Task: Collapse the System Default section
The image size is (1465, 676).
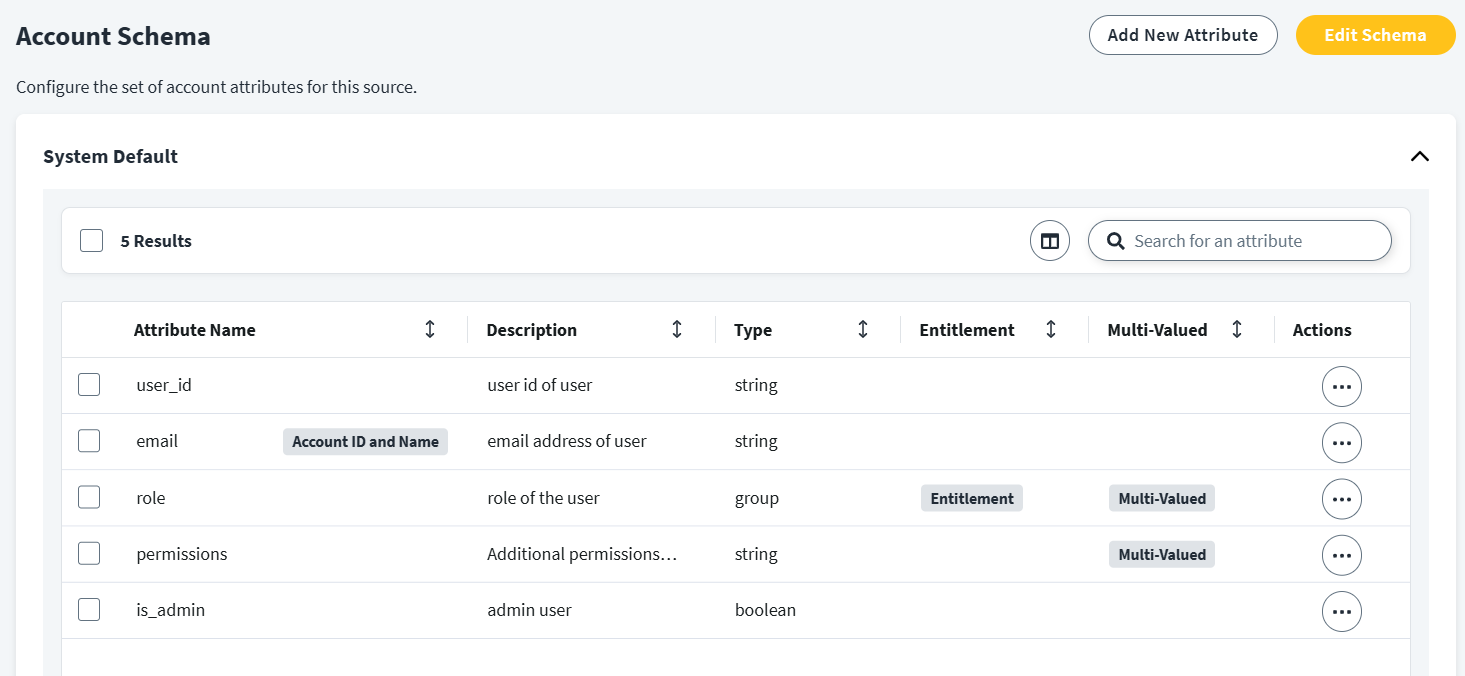Action: point(1419,156)
